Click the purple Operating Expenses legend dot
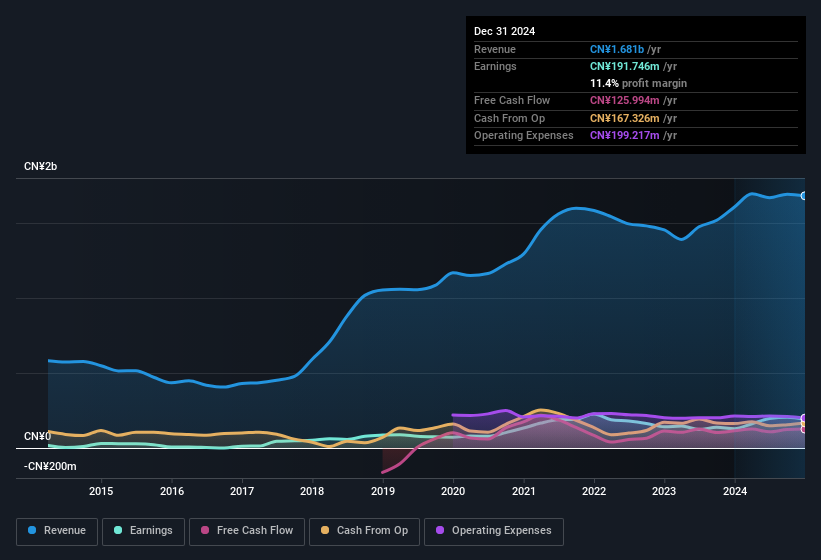 (x=441, y=531)
